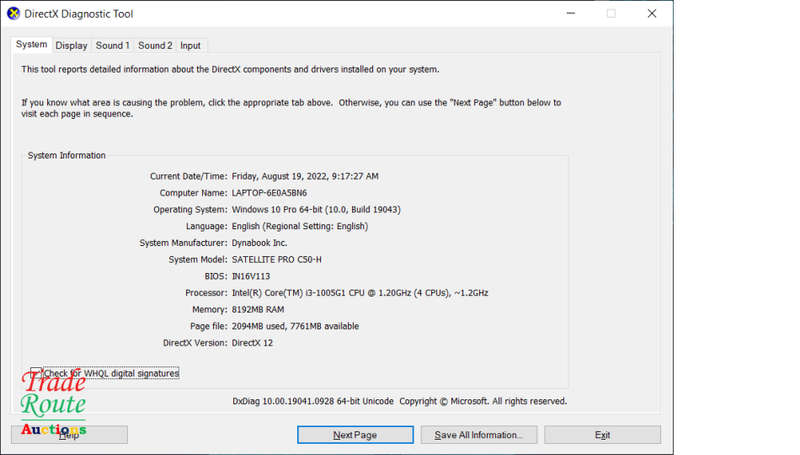Select the page file usage value
Screen dimensions: 800x455
(x=295, y=326)
